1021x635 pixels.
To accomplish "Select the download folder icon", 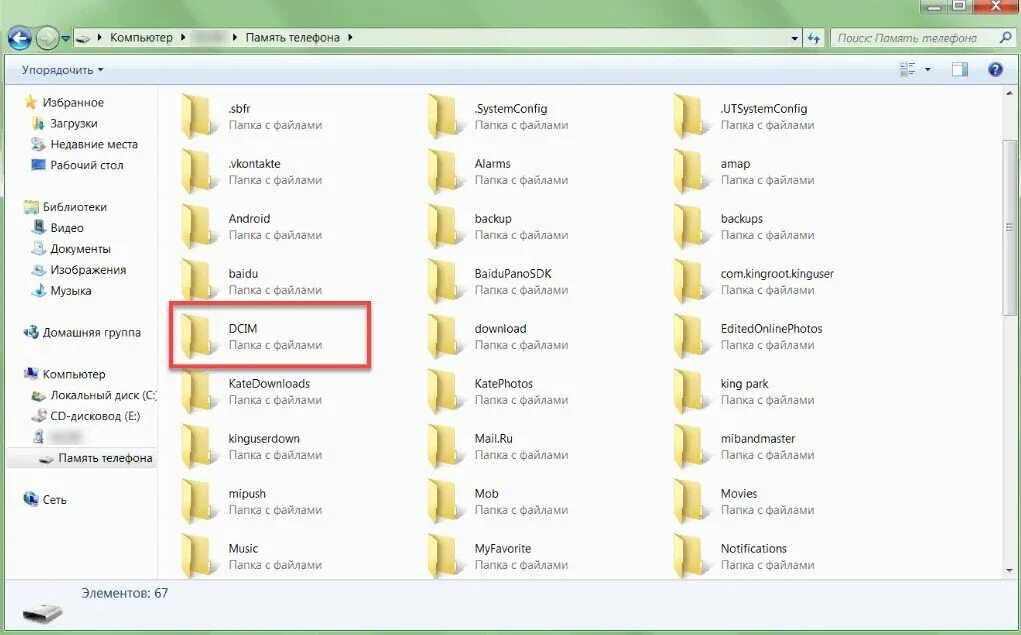I will [443, 336].
